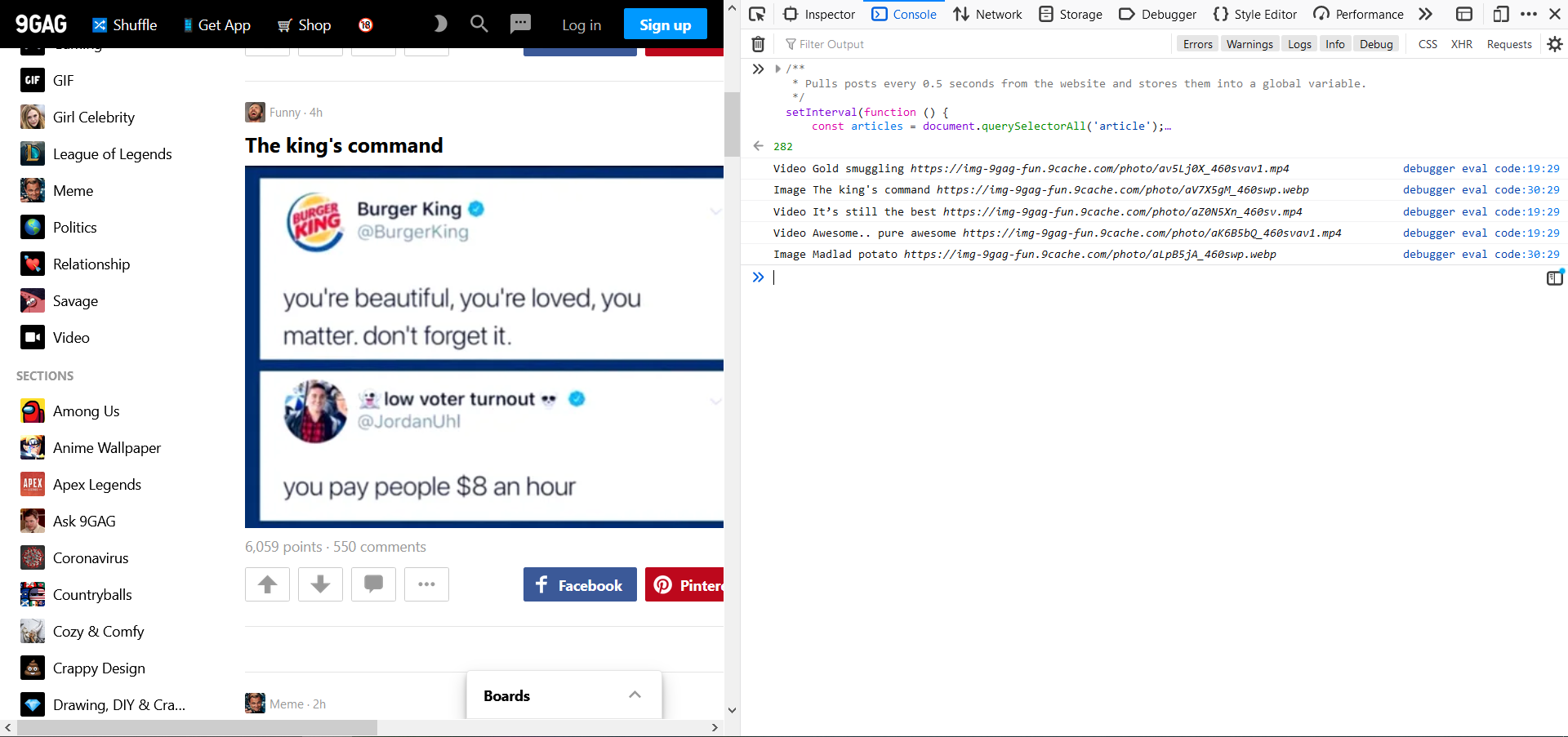Viewport: 1568px width, 737px height.
Task: Open the Savage section
Action: click(x=60, y=300)
